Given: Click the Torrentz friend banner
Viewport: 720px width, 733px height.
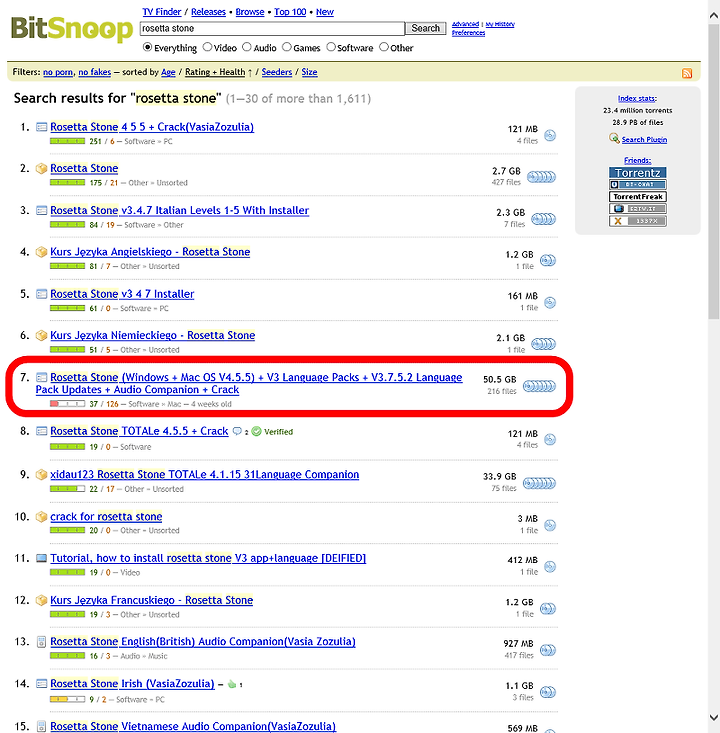Looking at the screenshot, I should tap(638, 172).
